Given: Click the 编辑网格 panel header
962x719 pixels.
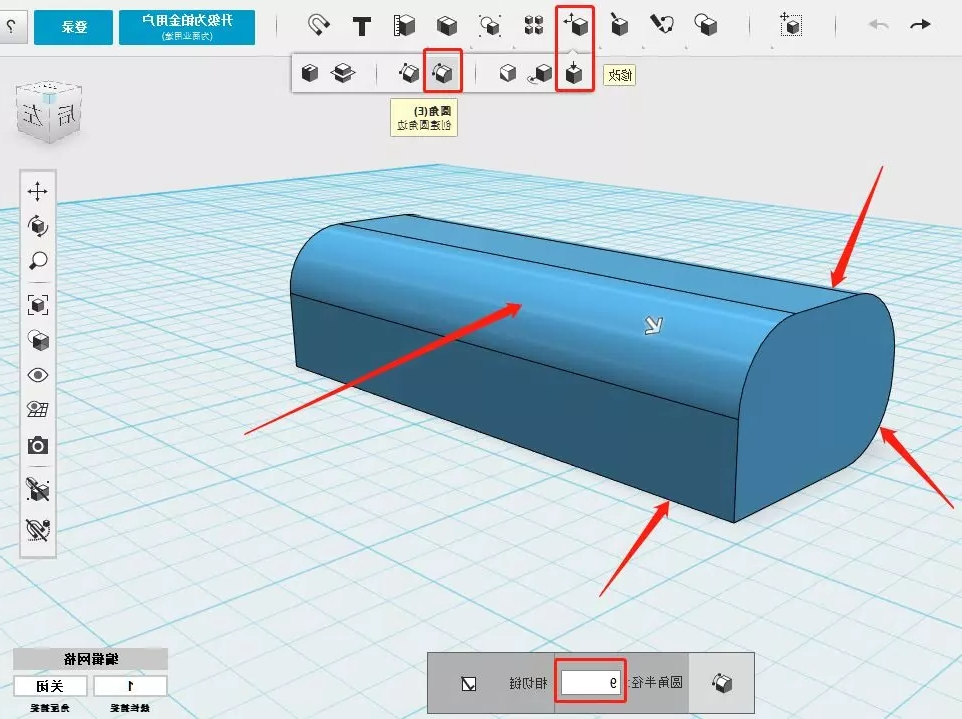Looking at the screenshot, I should click(90, 659).
